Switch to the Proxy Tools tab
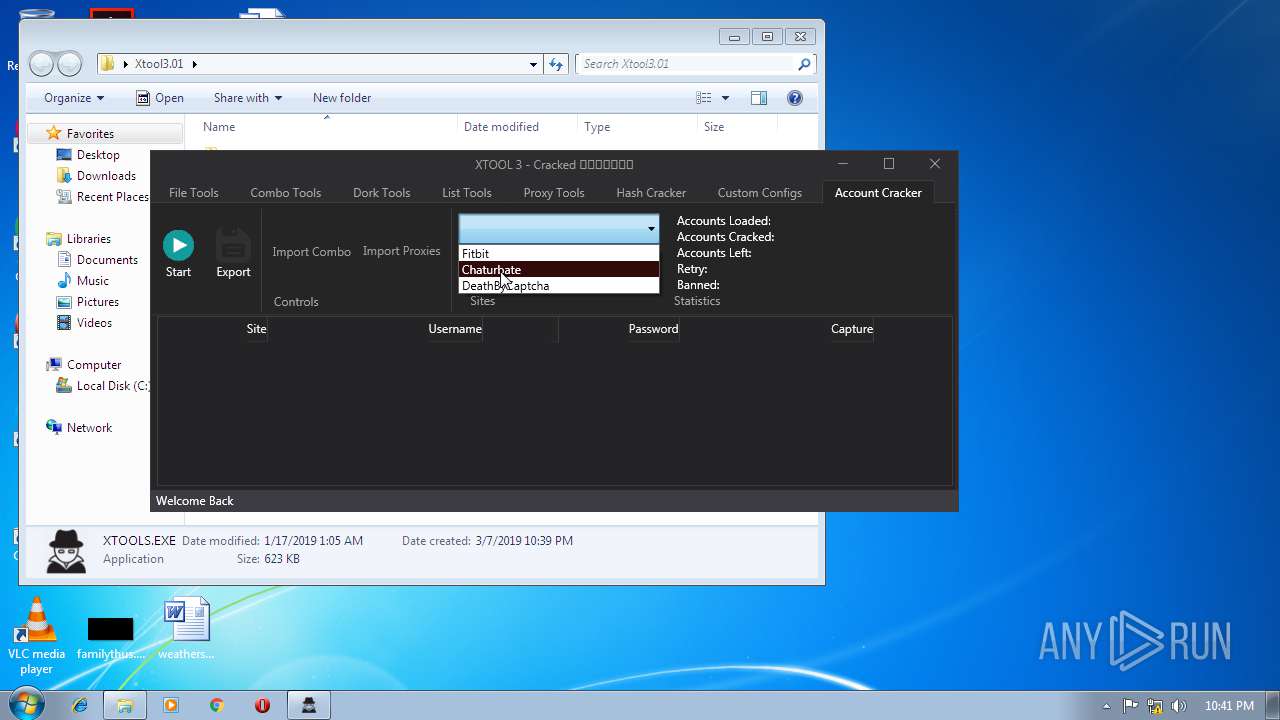 pyautogui.click(x=553, y=193)
